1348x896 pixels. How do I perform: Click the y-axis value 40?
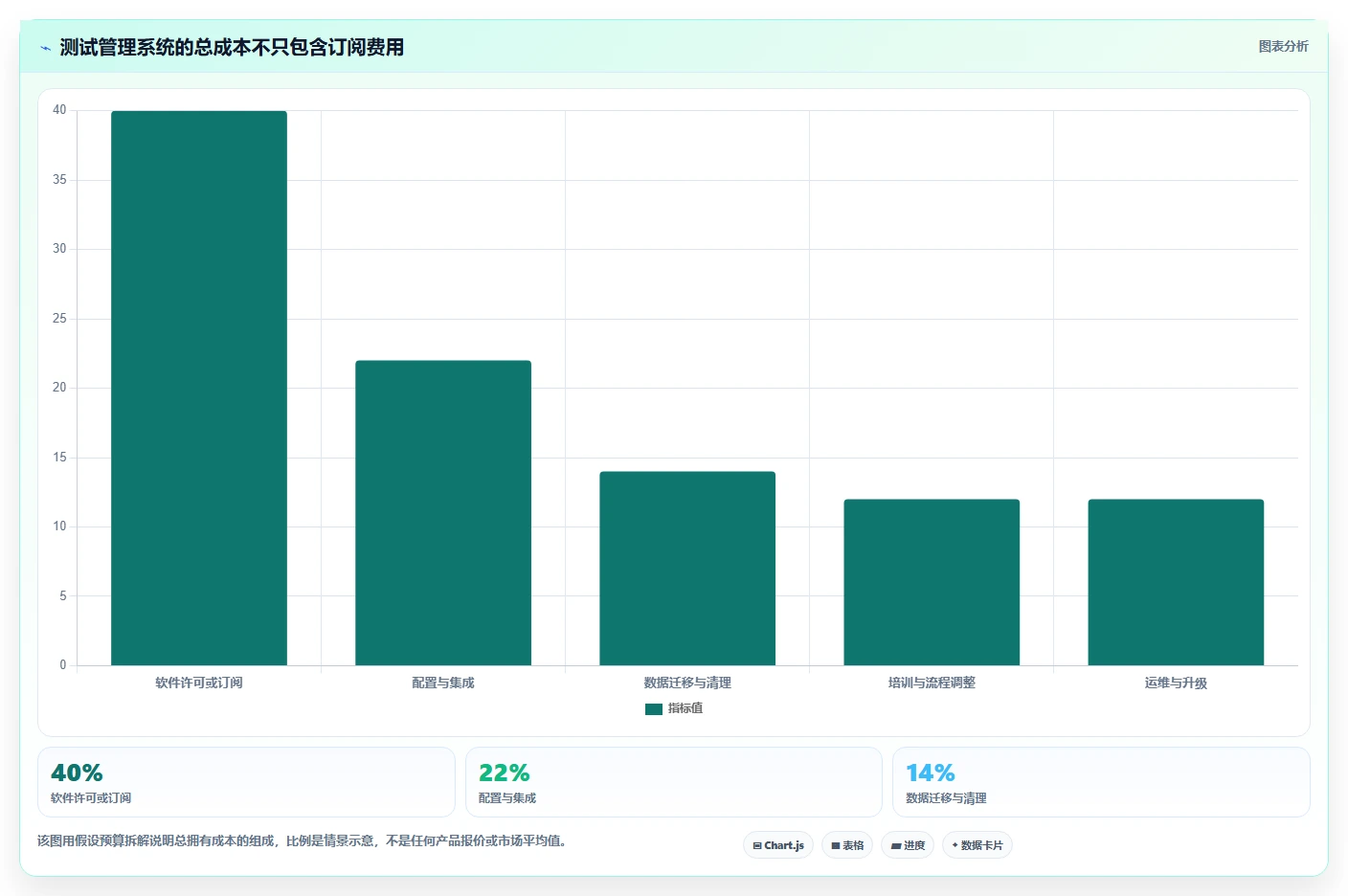[x=59, y=110]
